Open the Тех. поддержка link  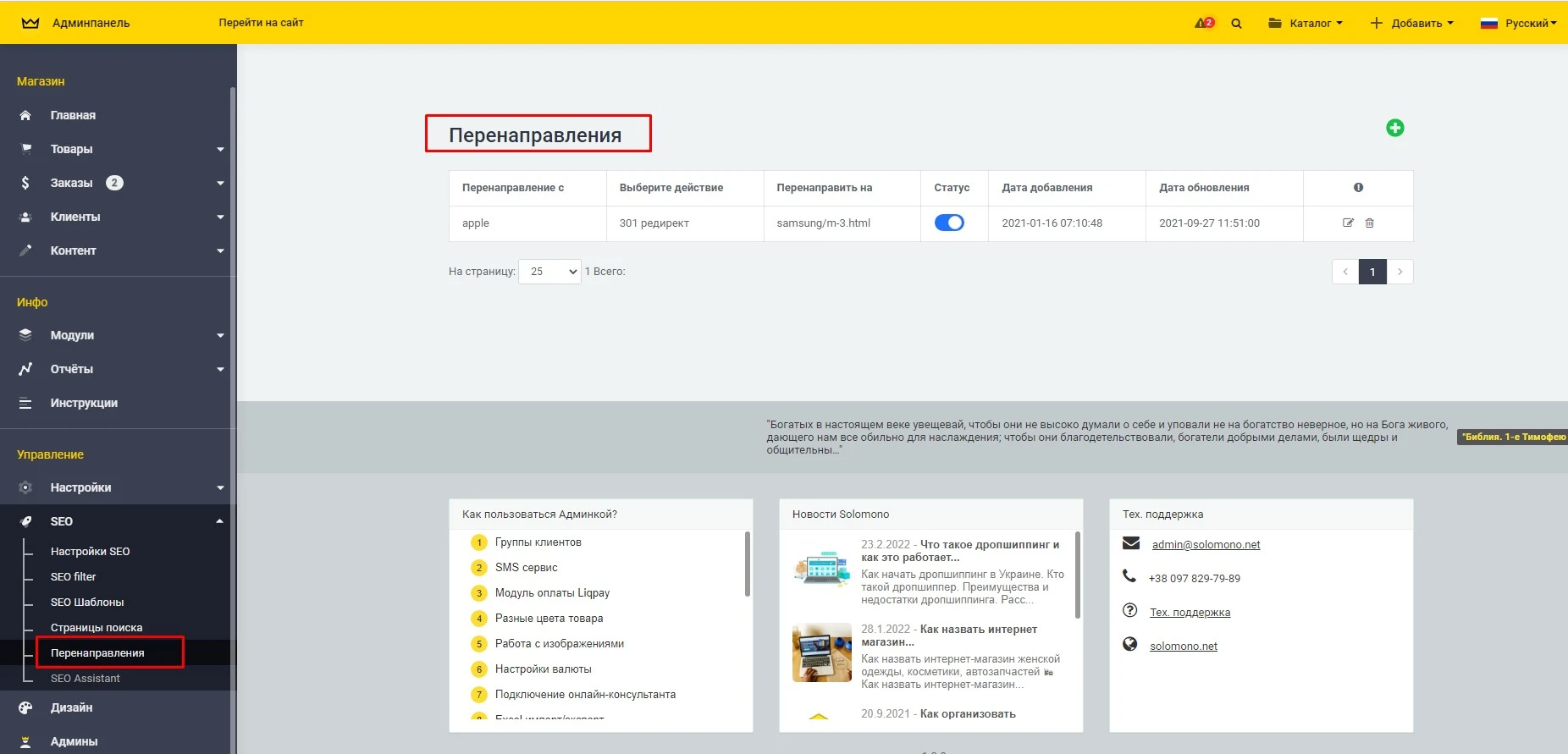(x=1190, y=612)
